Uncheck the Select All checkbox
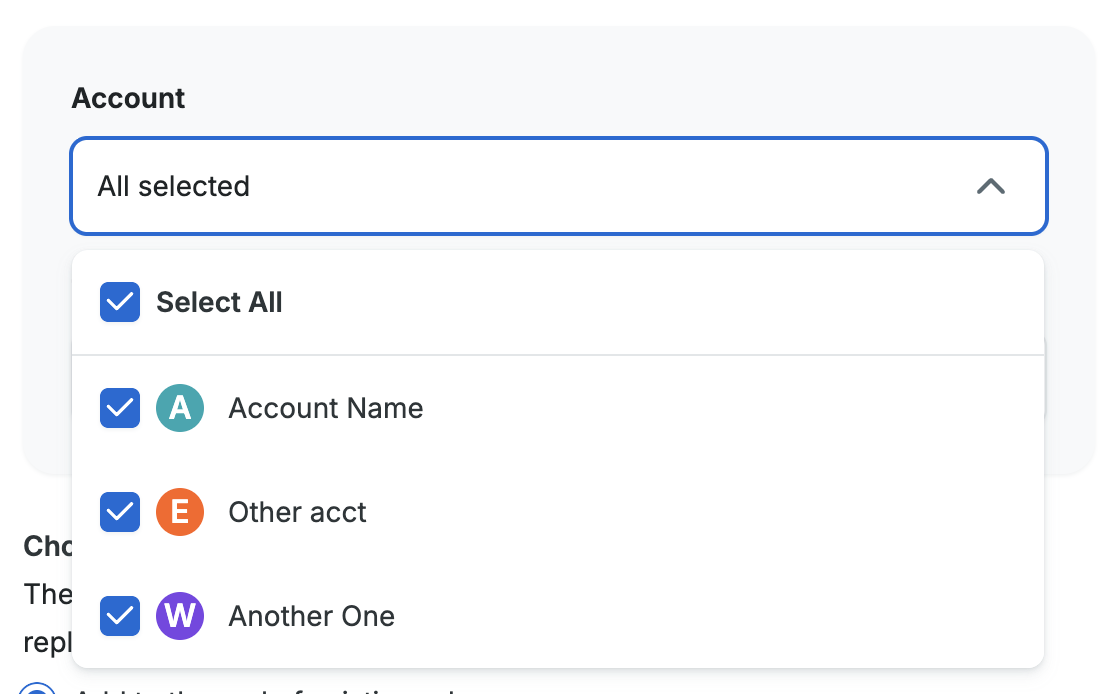This screenshot has width=1114, height=694. point(120,302)
